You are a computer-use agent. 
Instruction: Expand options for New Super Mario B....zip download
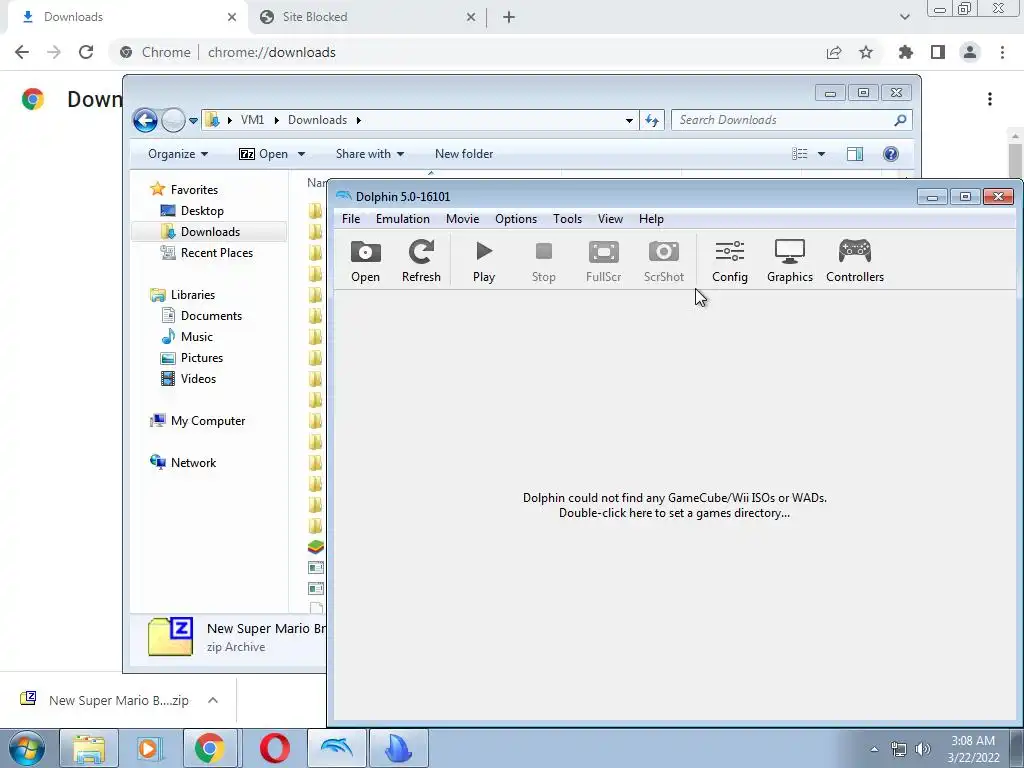coord(213,700)
